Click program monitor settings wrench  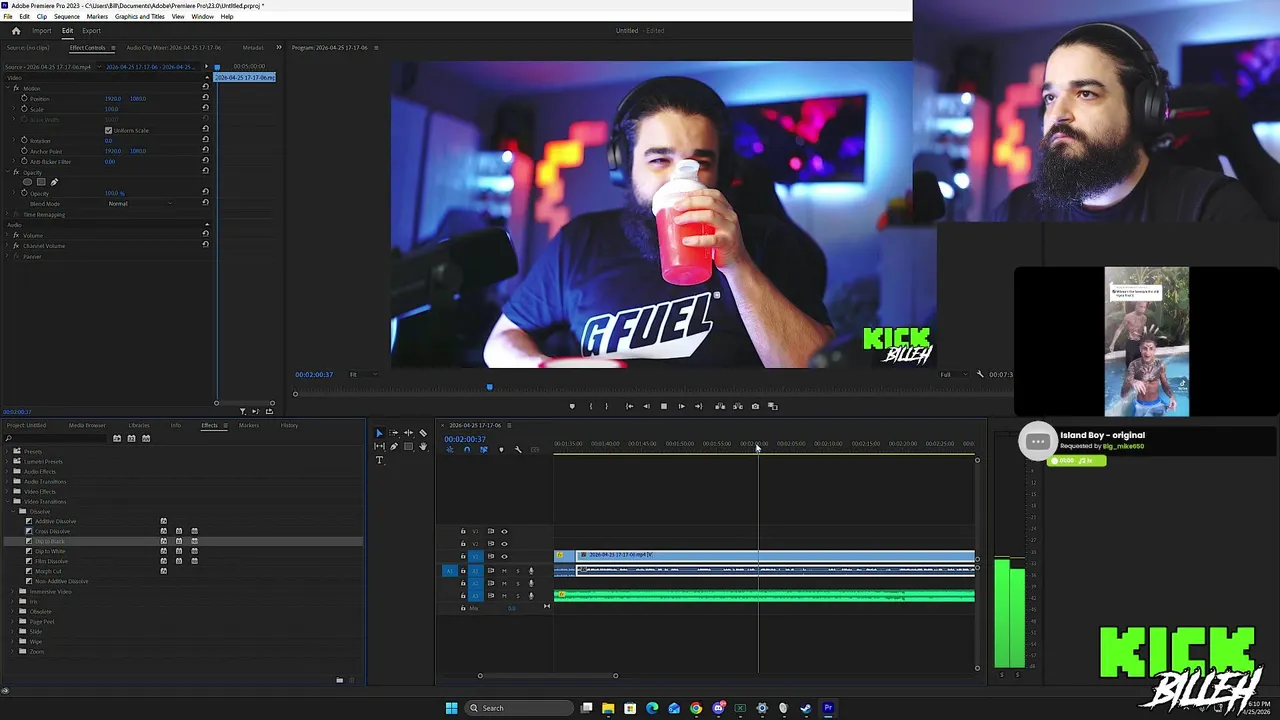click(980, 374)
